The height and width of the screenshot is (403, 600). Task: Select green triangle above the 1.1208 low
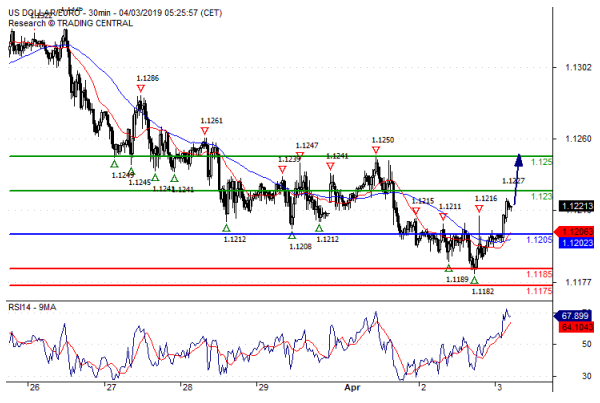tap(292, 236)
